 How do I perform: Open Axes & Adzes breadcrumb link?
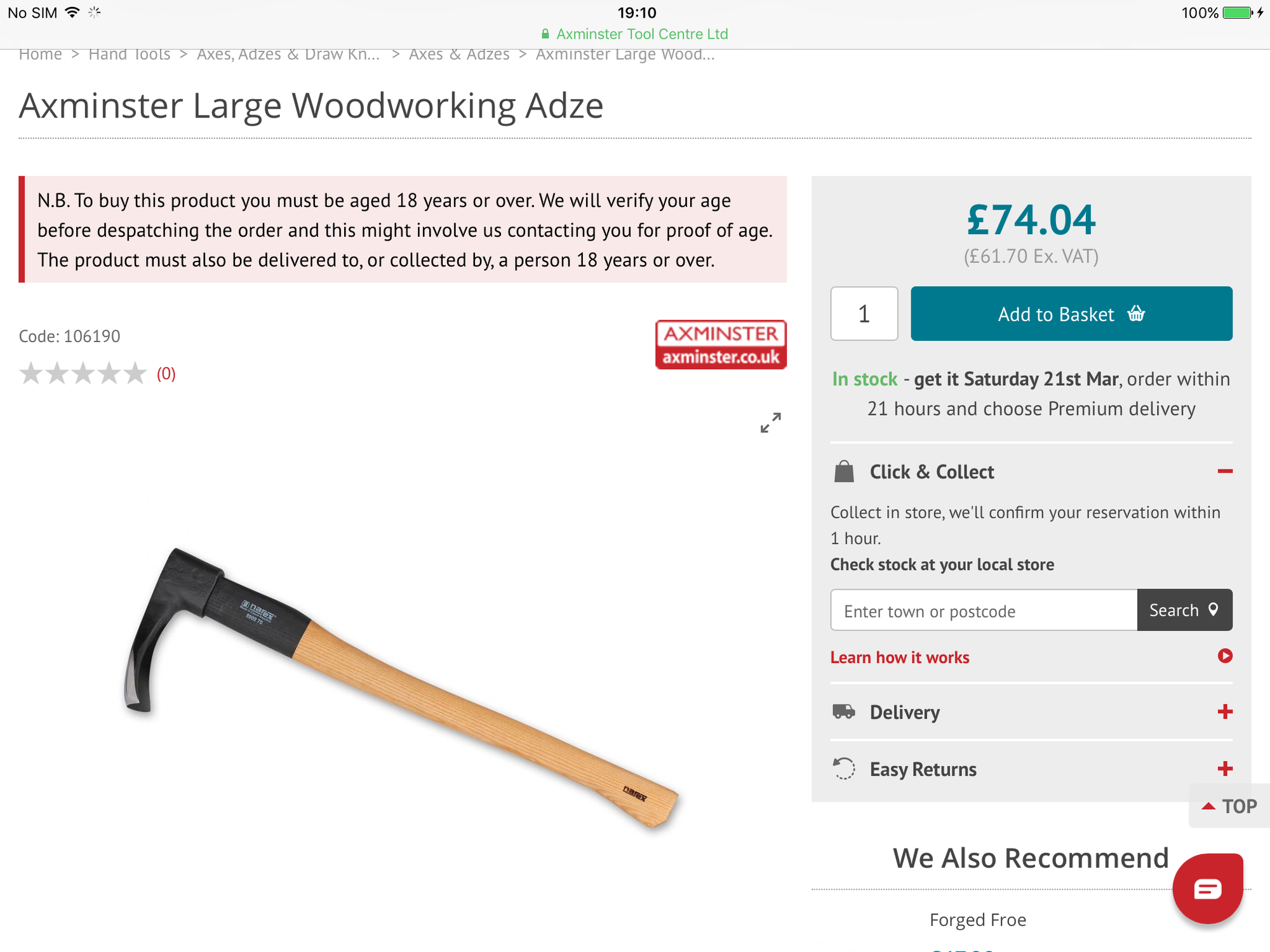click(x=459, y=55)
